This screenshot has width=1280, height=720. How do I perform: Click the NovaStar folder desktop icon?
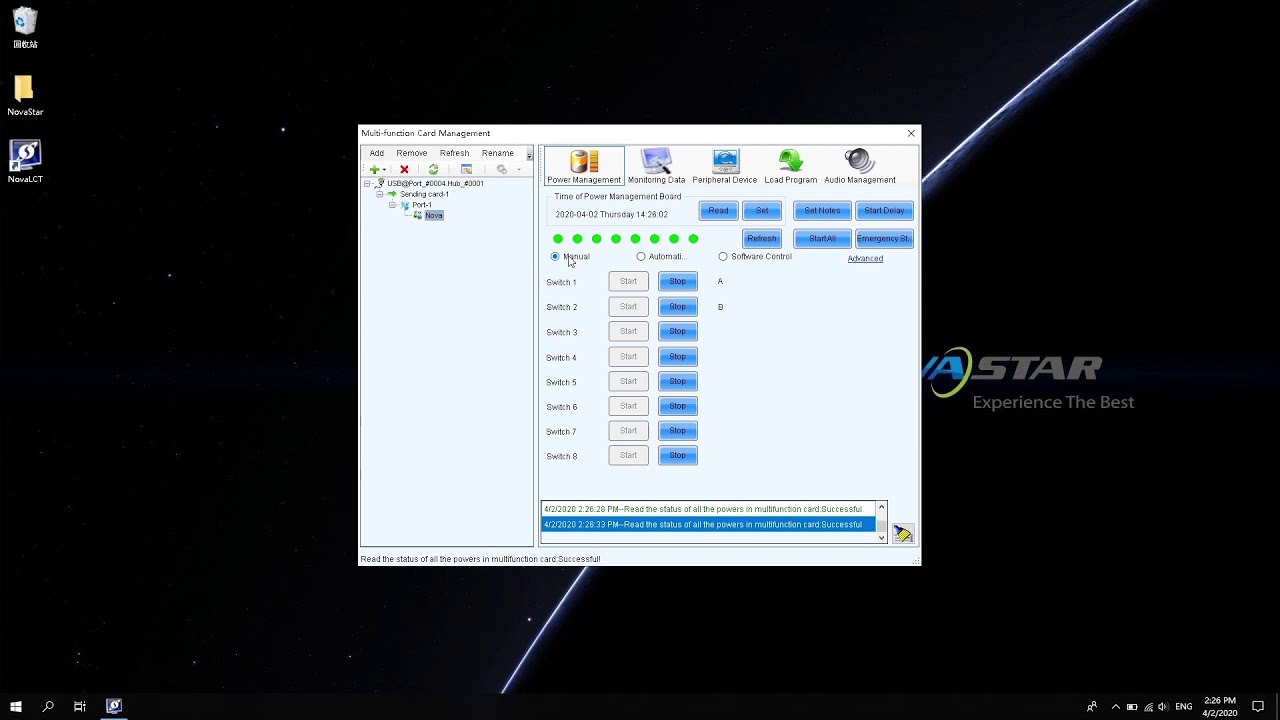click(x=25, y=96)
